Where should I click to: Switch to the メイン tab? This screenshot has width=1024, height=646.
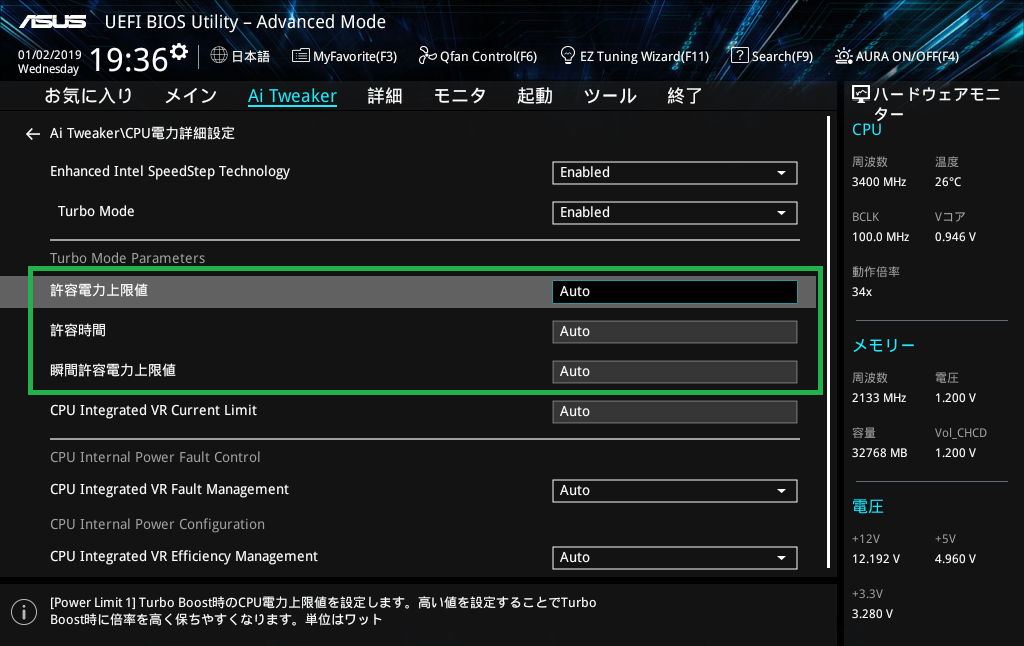point(191,96)
